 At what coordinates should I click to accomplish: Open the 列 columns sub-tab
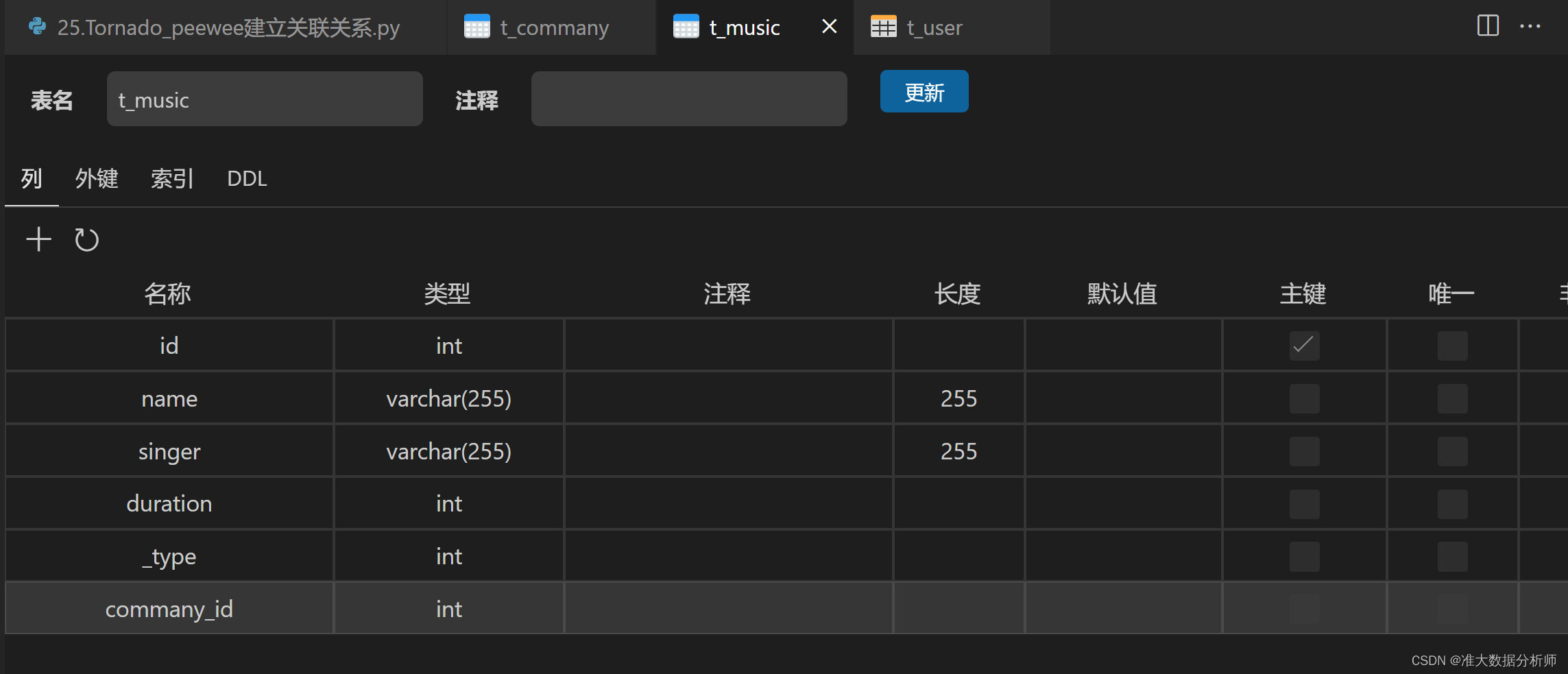click(32, 179)
